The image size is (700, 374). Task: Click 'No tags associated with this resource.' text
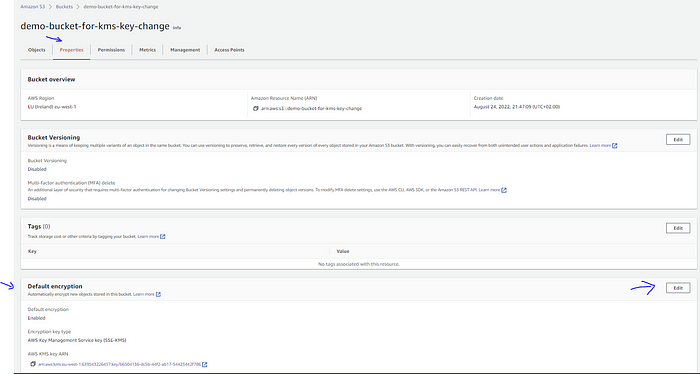tap(359, 264)
